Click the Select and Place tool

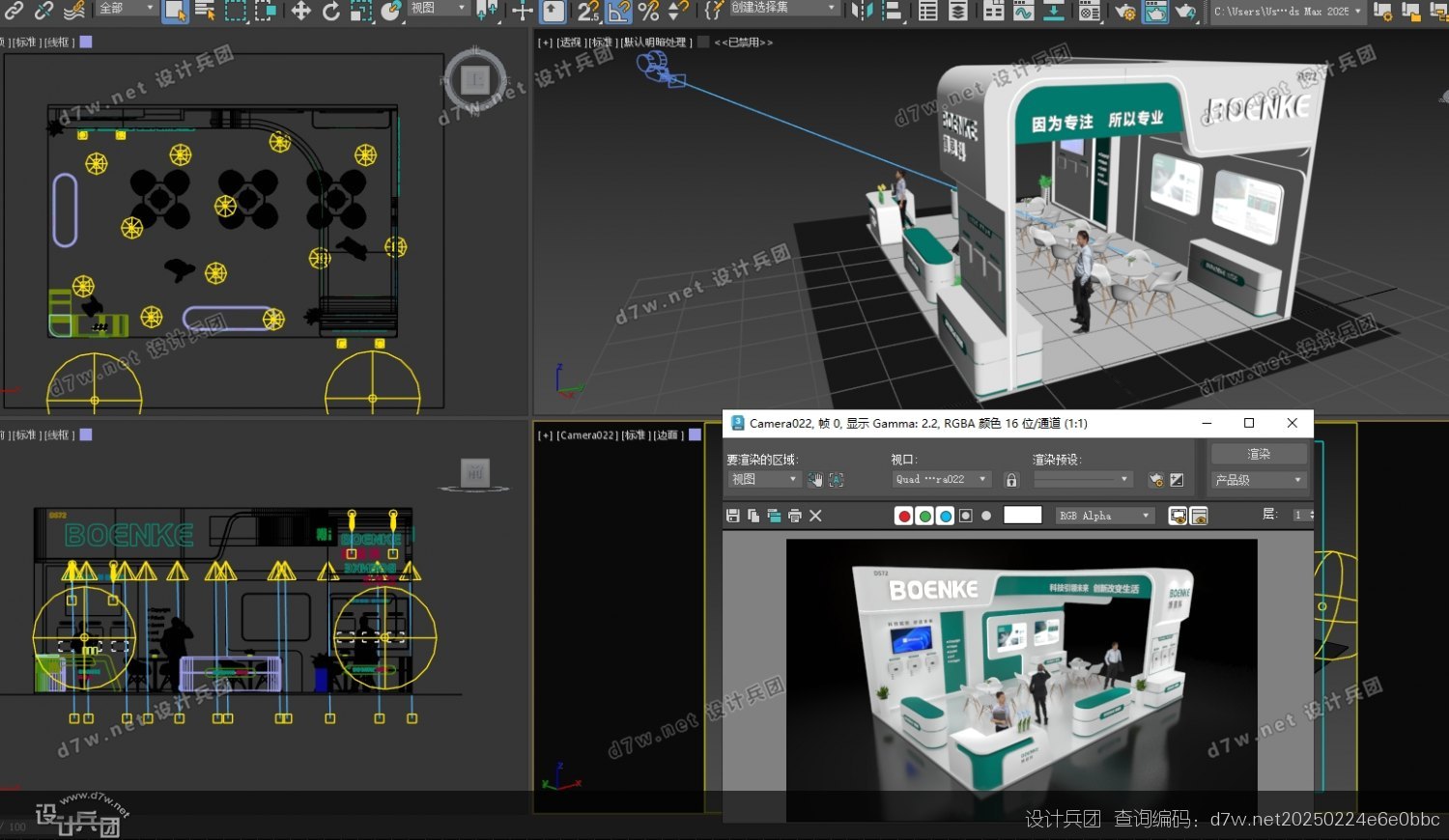point(390,11)
